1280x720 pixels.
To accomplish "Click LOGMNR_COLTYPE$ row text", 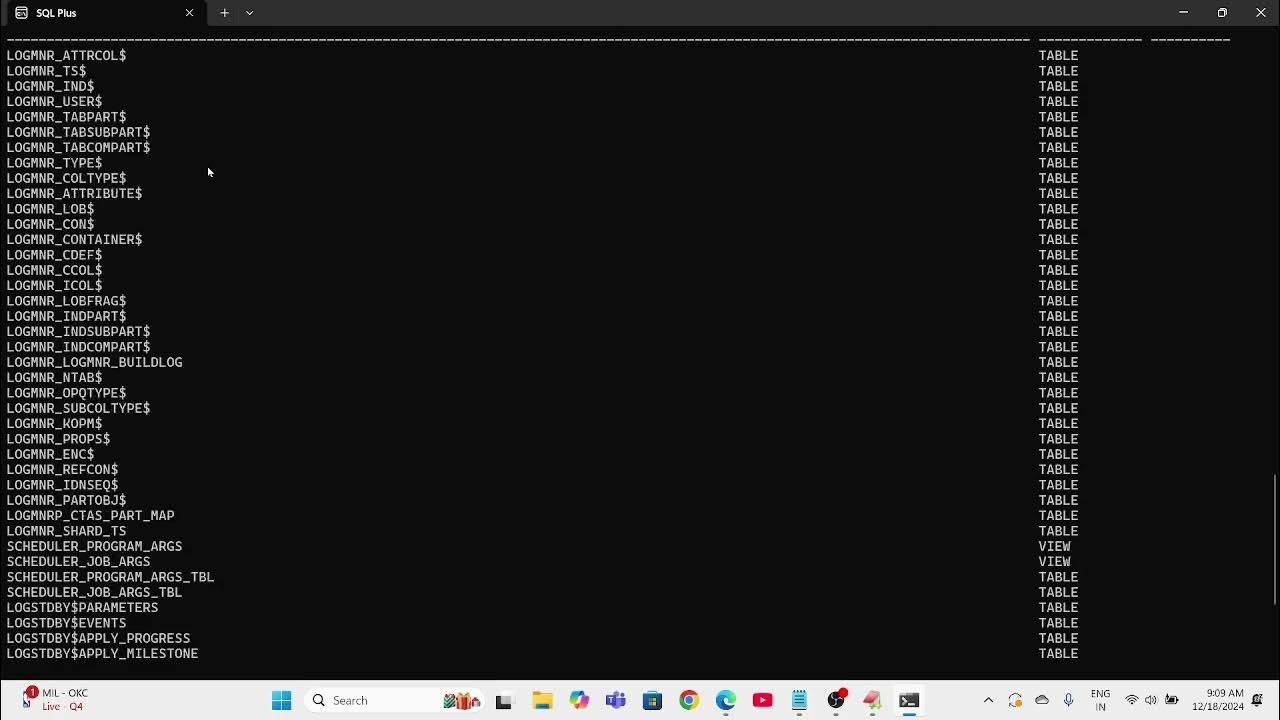I will click(66, 179).
